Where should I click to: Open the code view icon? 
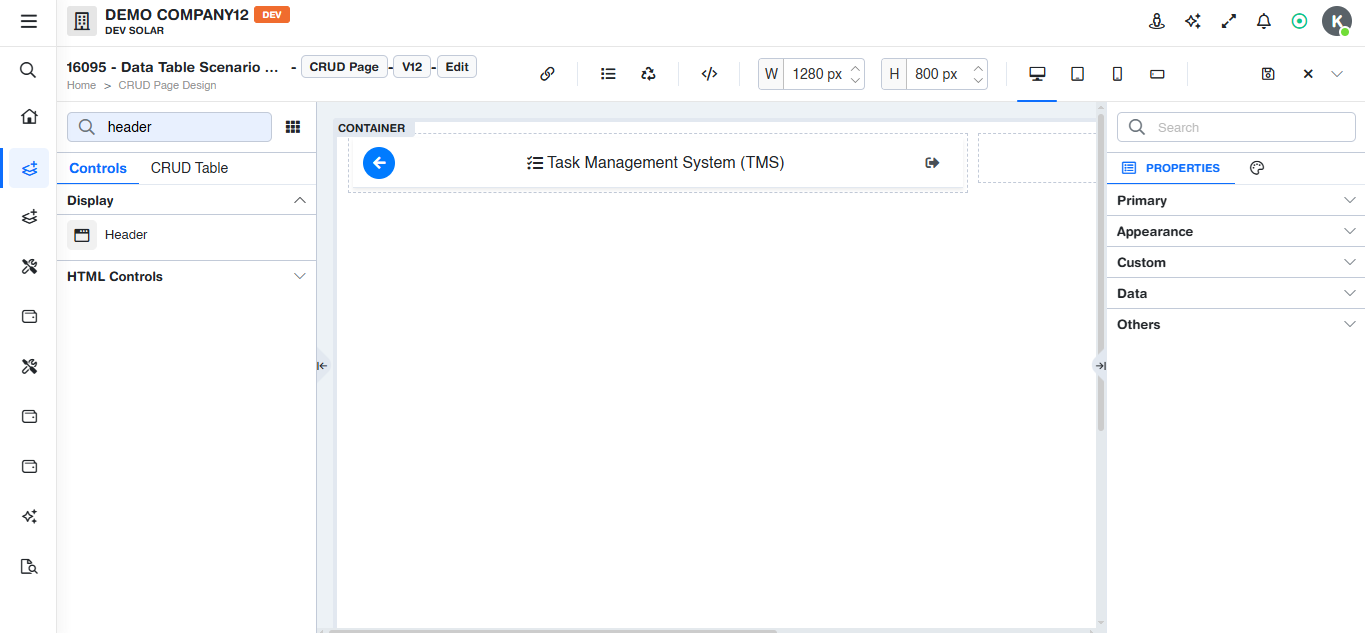tap(709, 73)
